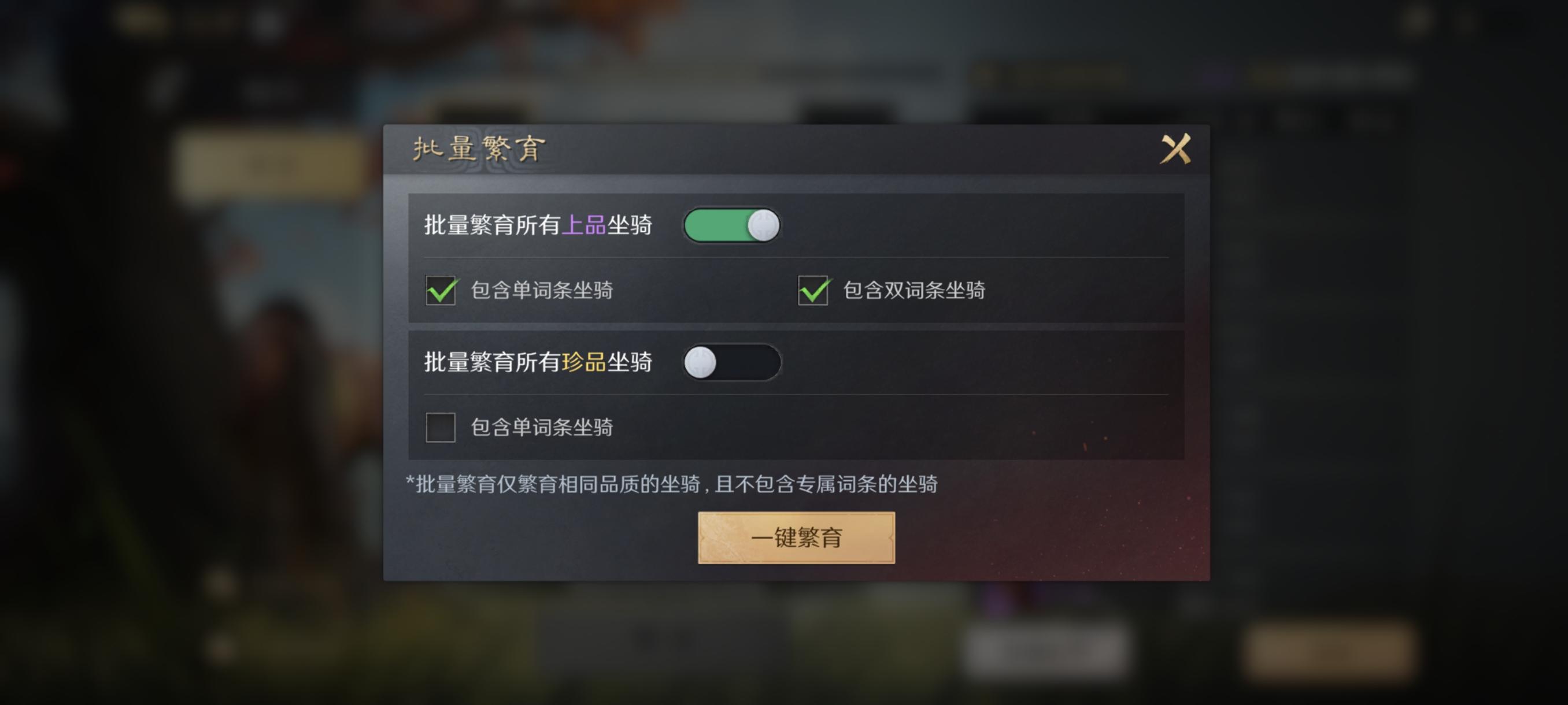Viewport: 1568px width, 705px height.
Task: Click the 批量繁育所有上品坐骑 row label
Action: click(538, 225)
